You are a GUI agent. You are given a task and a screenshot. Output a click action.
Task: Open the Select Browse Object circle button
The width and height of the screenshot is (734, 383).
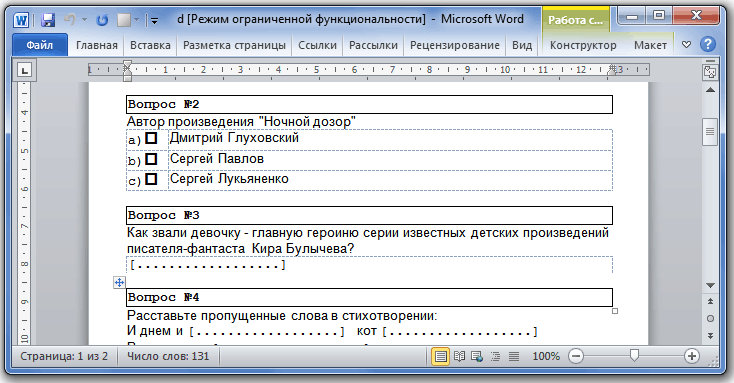point(710,318)
